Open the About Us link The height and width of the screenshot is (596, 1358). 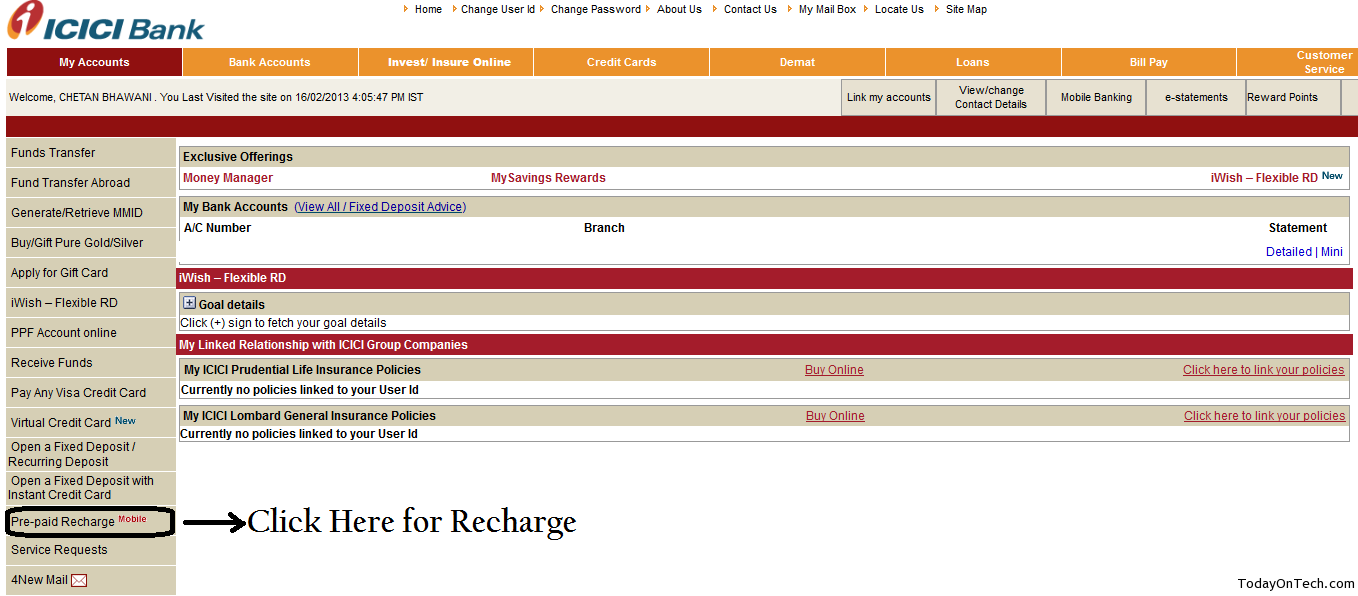pos(679,9)
